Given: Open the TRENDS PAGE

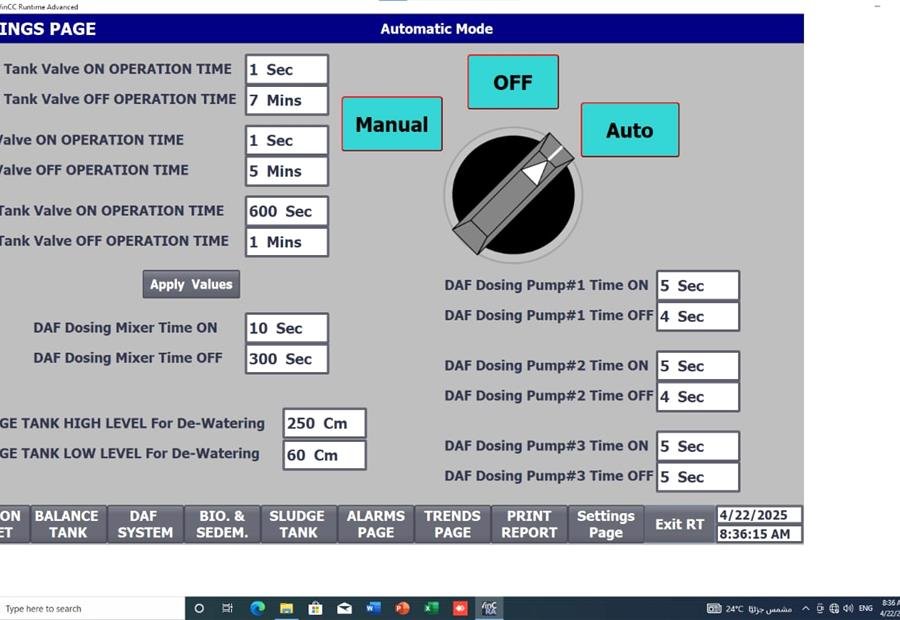Looking at the screenshot, I should click(x=452, y=524).
